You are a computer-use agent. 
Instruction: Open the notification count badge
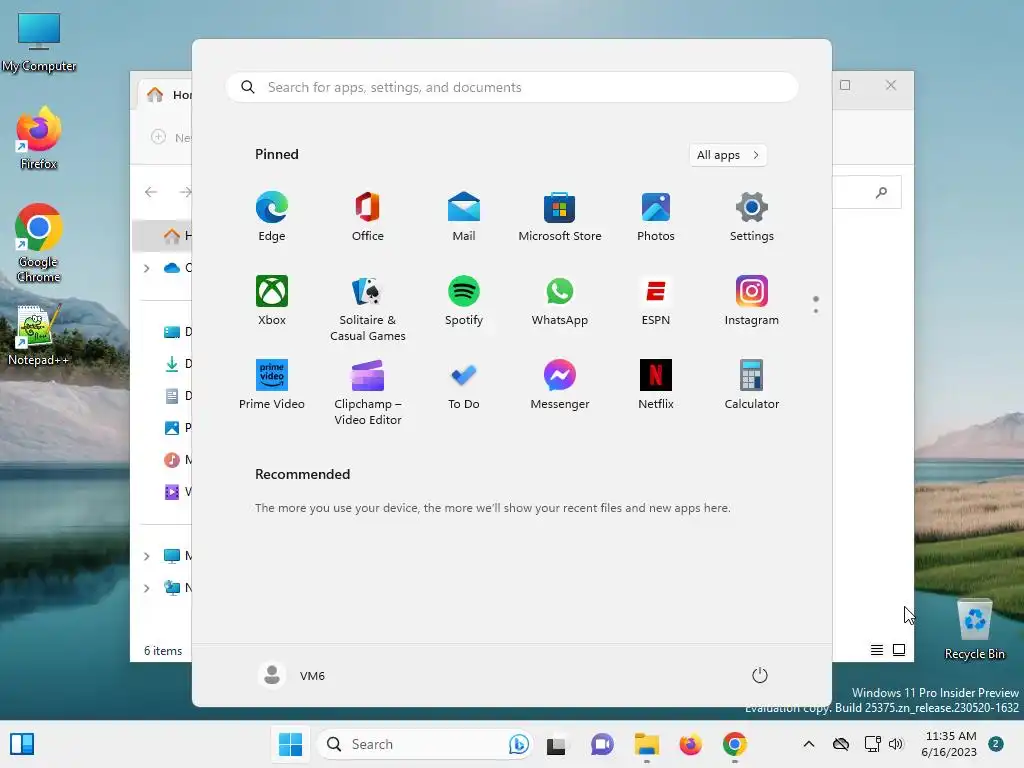[x=995, y=744]
